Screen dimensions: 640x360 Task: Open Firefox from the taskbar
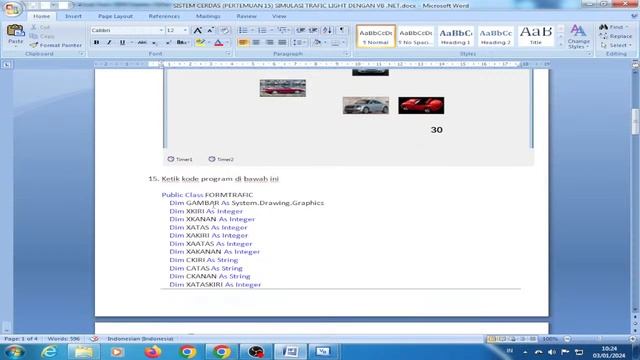tap(153, 351)
